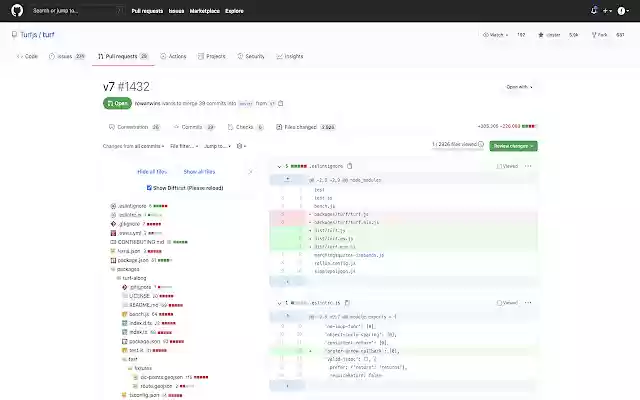Open the Commits tab of the pull request
640x400 pixels.
193,127
